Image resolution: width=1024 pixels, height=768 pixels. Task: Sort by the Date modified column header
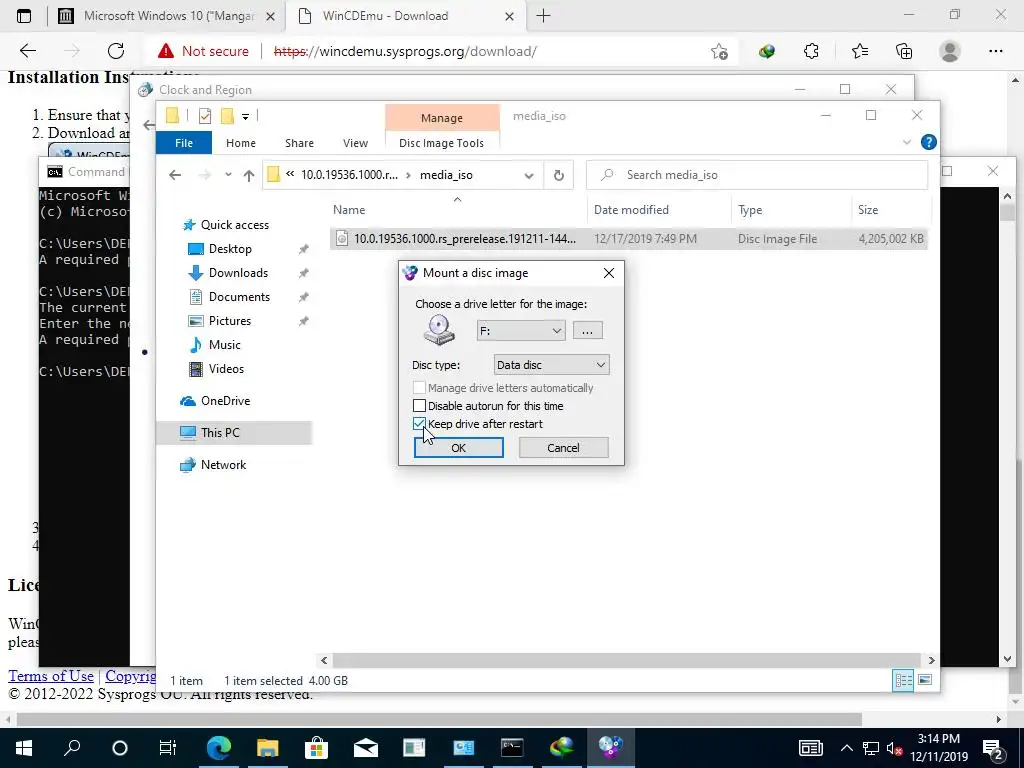[631, 210]
